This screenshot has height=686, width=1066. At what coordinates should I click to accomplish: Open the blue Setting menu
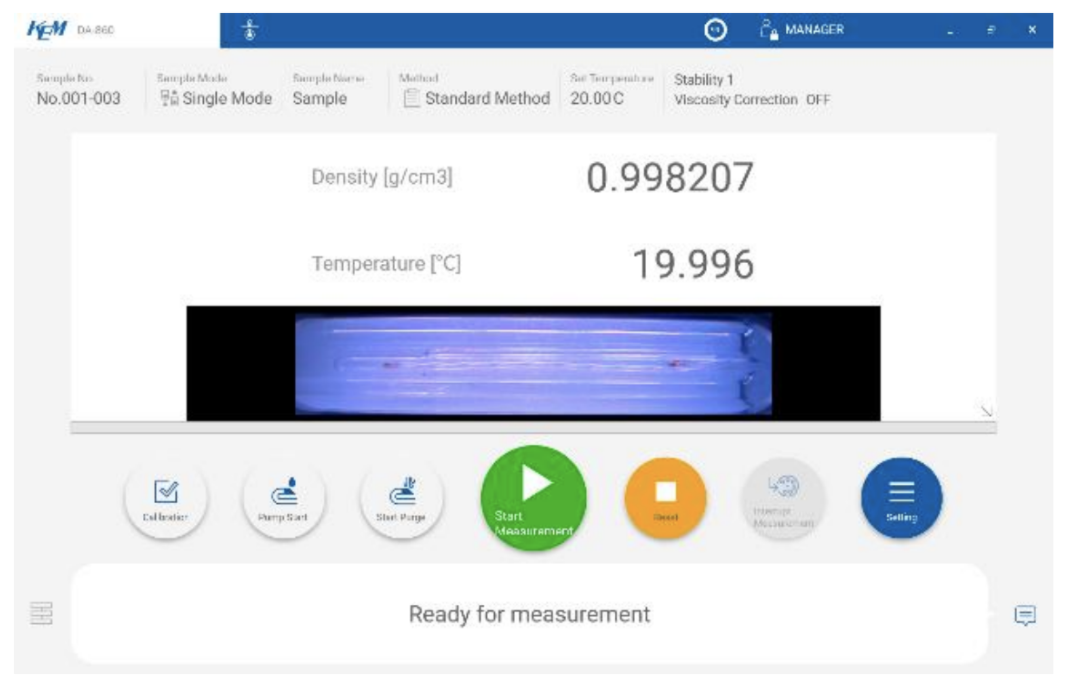[x=901, y=498]
